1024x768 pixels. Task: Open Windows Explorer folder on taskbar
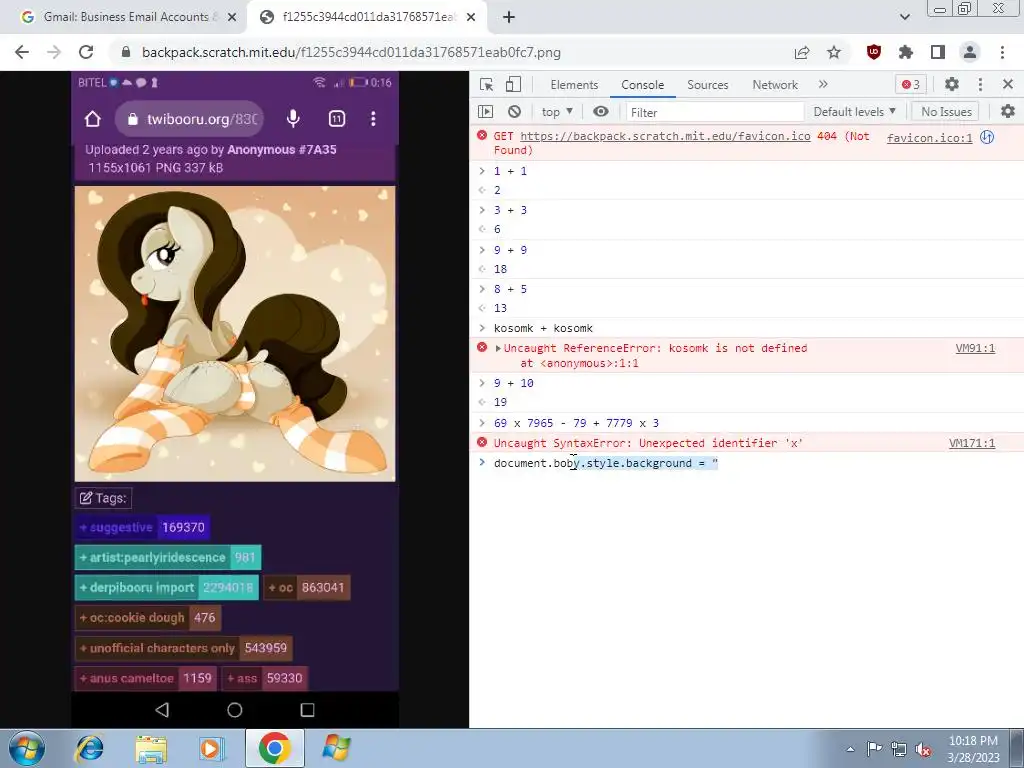pyautogui.click(x=151, y=748)
